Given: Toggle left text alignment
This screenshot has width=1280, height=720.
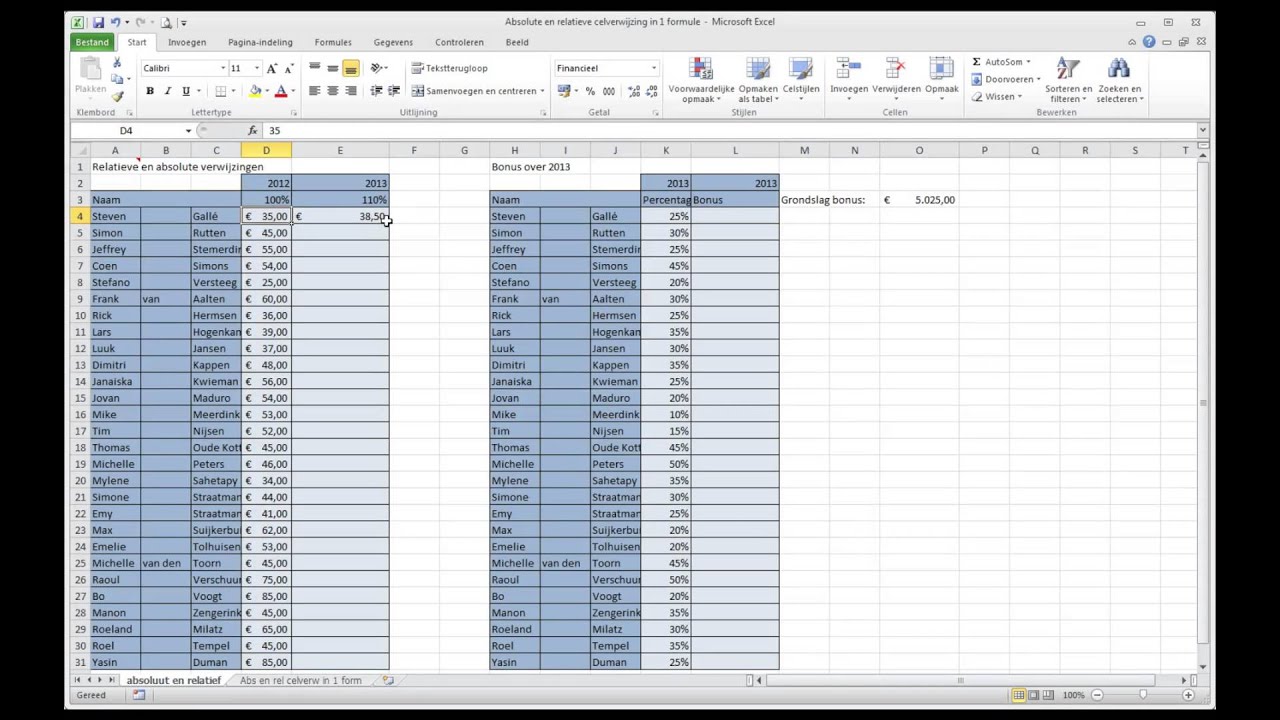Looking at the screenshot, I should (314, 91).
